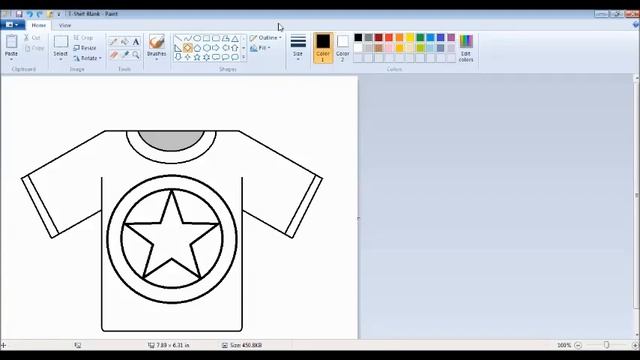This screenshot has height=360, width=640.
Task: Select the Pencil tool
Action: [113, 42]
